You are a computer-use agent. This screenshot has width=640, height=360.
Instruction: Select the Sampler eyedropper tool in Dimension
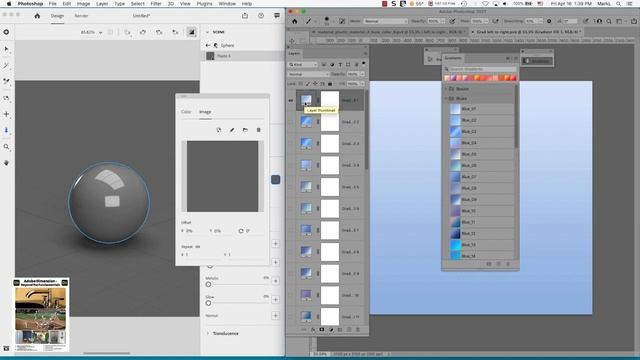6,82
